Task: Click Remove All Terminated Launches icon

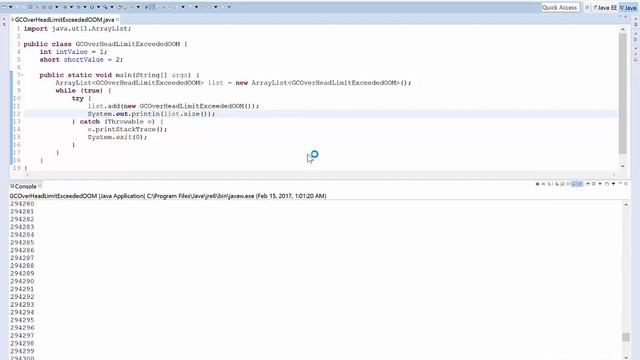Action: pyautogui.click(x=549, y=184)
